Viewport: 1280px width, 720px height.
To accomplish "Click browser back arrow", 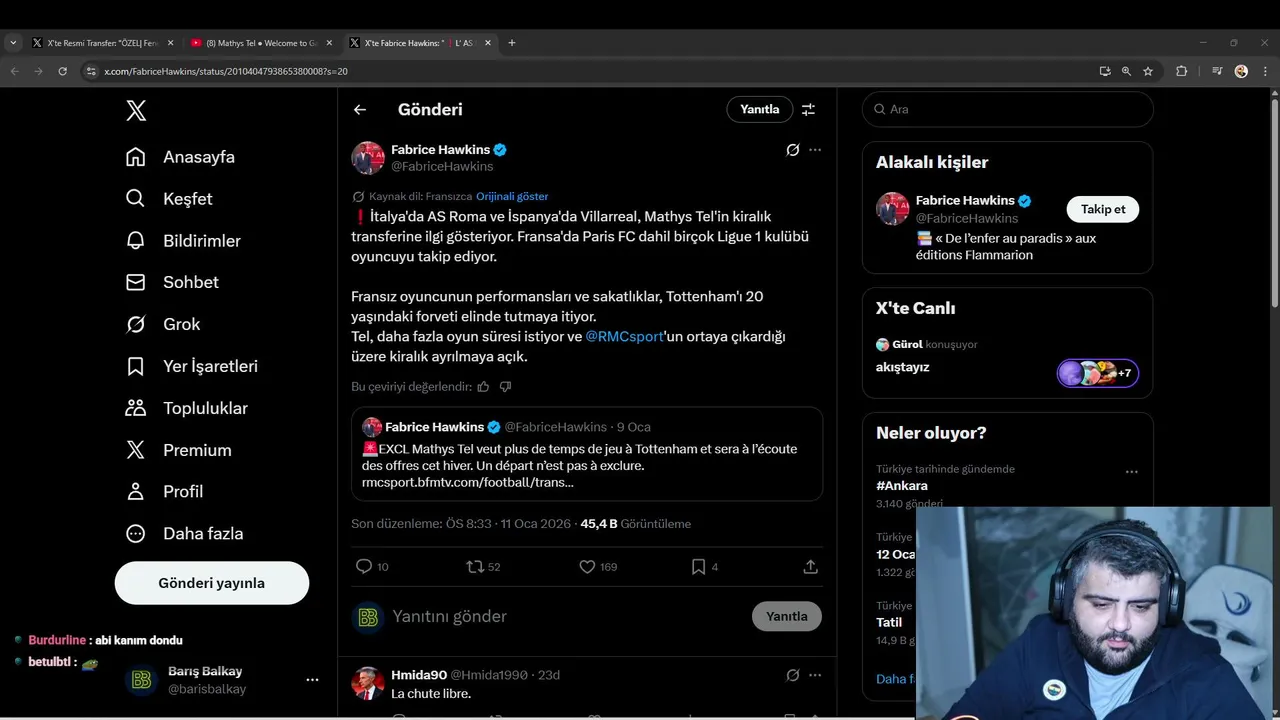I will coord(14,71).
